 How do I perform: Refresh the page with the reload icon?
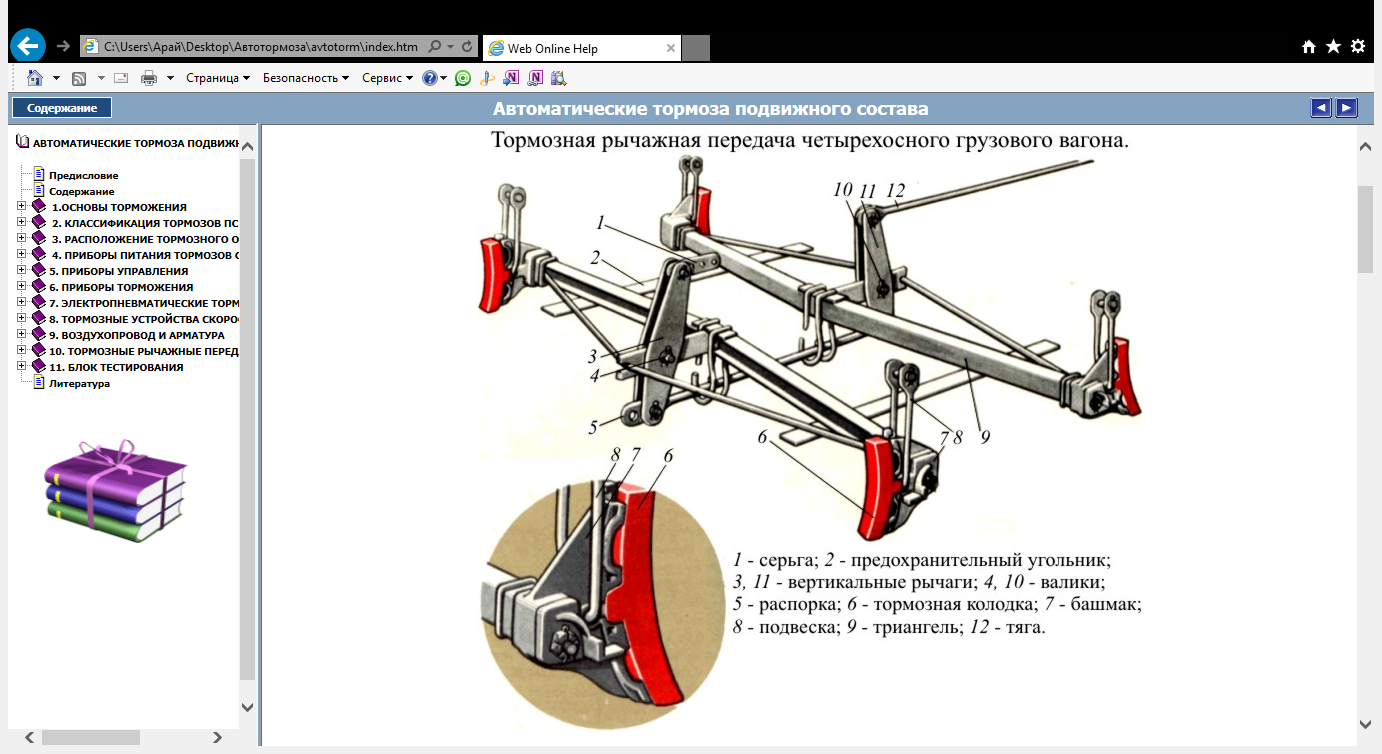point(467,47)
